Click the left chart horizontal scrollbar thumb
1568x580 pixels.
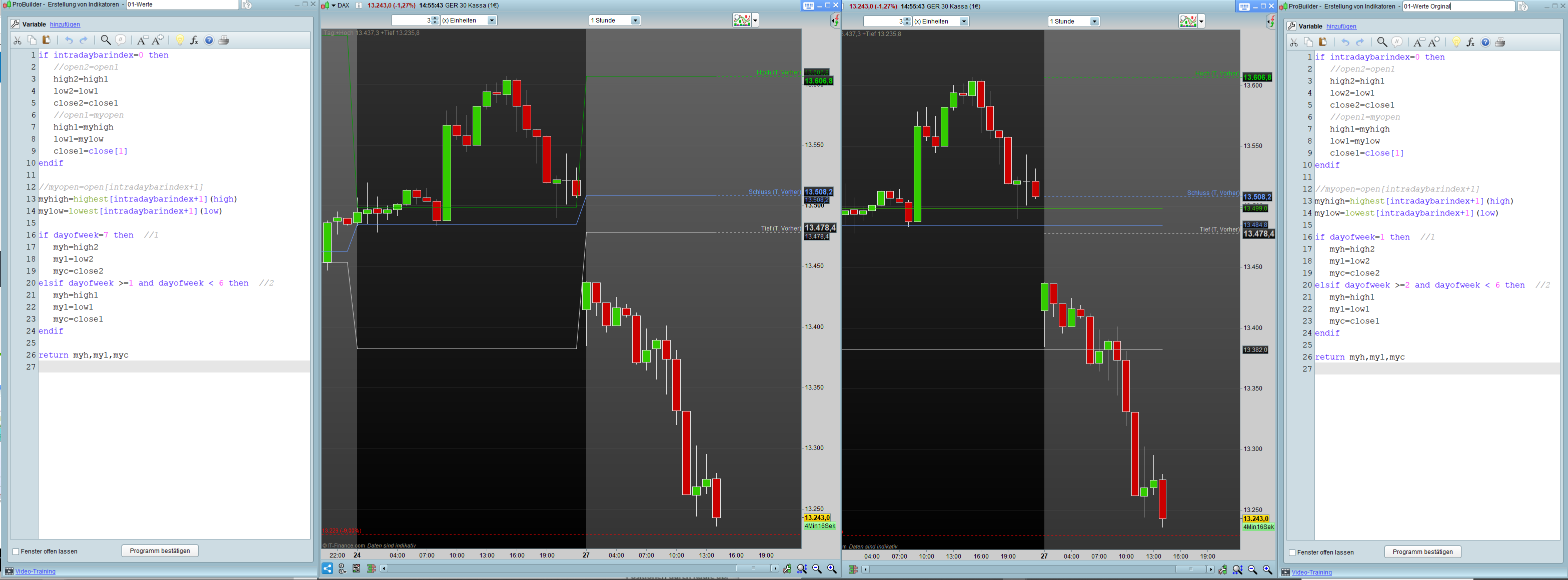point(753,568)
